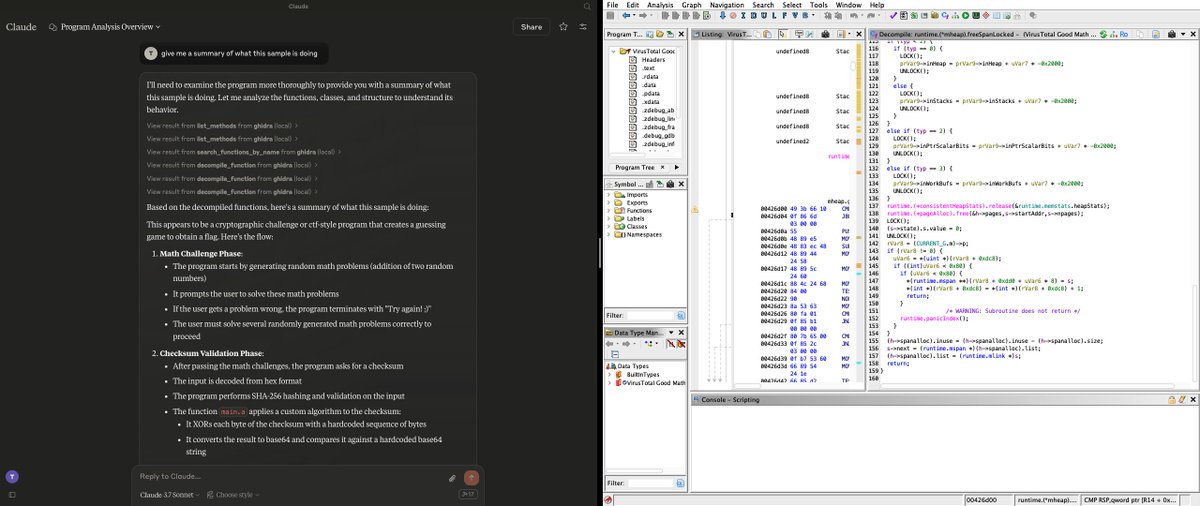Image resolution: width=1200 pixels, height=506 pixels.
Task: Open the Analysis menu in Ghidra
Action: click(x=660, y=5)
